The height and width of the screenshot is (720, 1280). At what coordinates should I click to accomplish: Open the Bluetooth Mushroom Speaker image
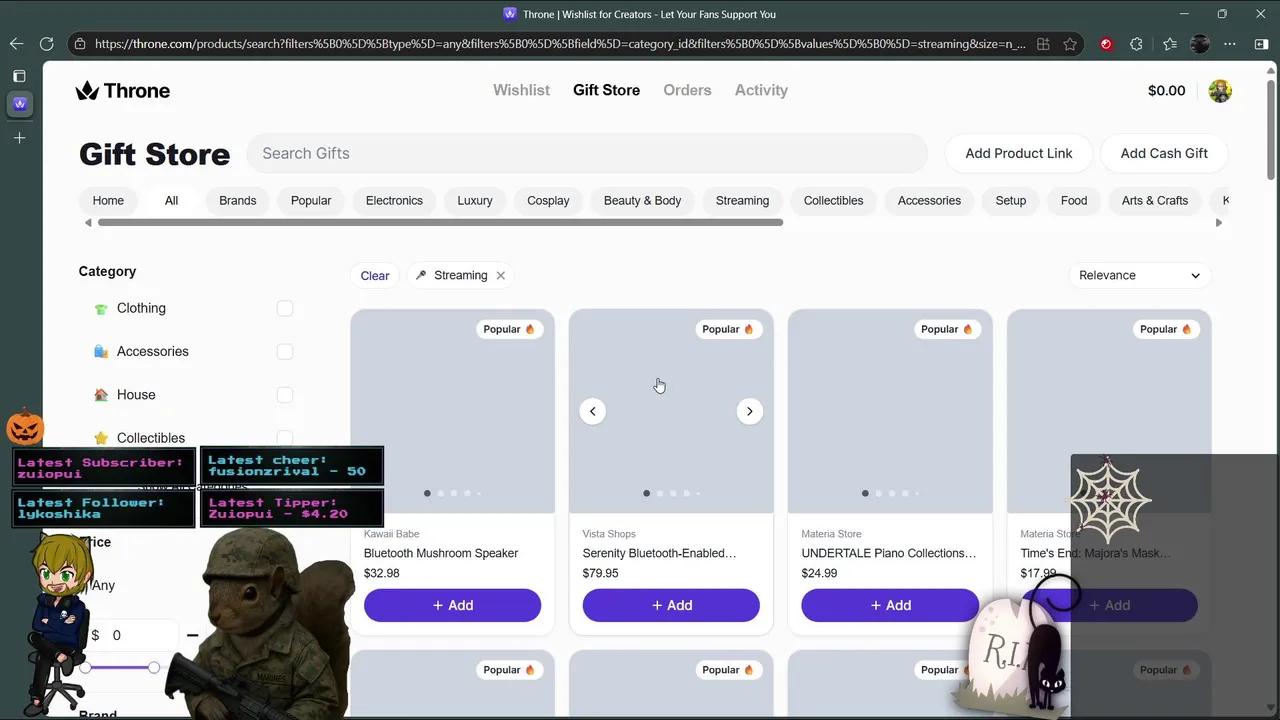click(452, 411)
